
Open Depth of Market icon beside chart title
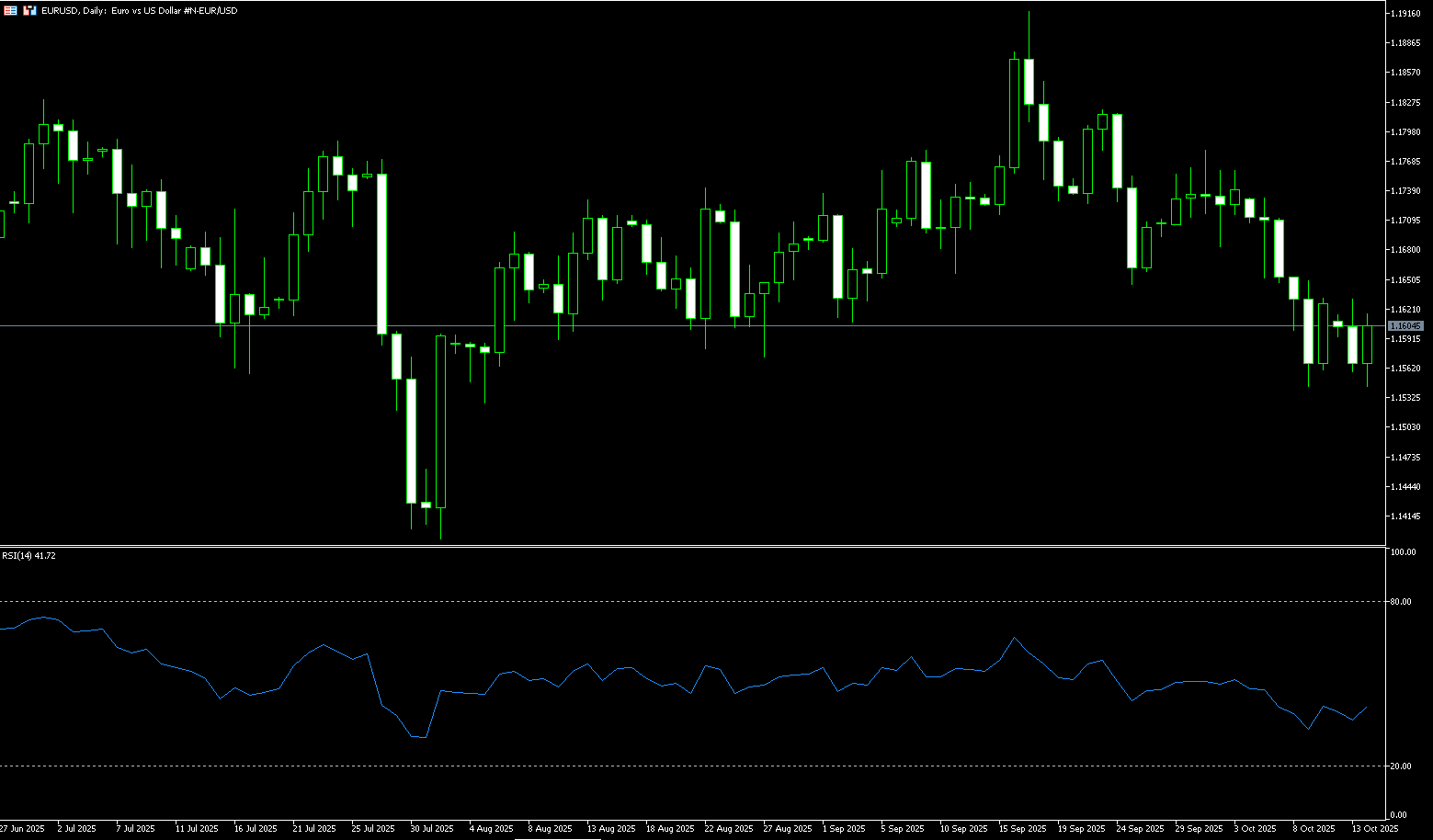[29, 10]
